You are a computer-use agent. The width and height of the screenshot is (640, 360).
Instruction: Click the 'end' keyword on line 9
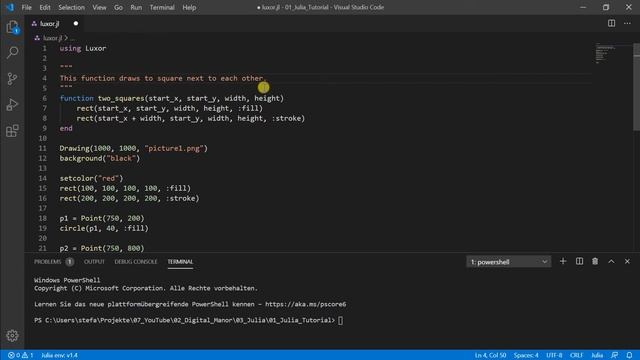pos(66,128)
